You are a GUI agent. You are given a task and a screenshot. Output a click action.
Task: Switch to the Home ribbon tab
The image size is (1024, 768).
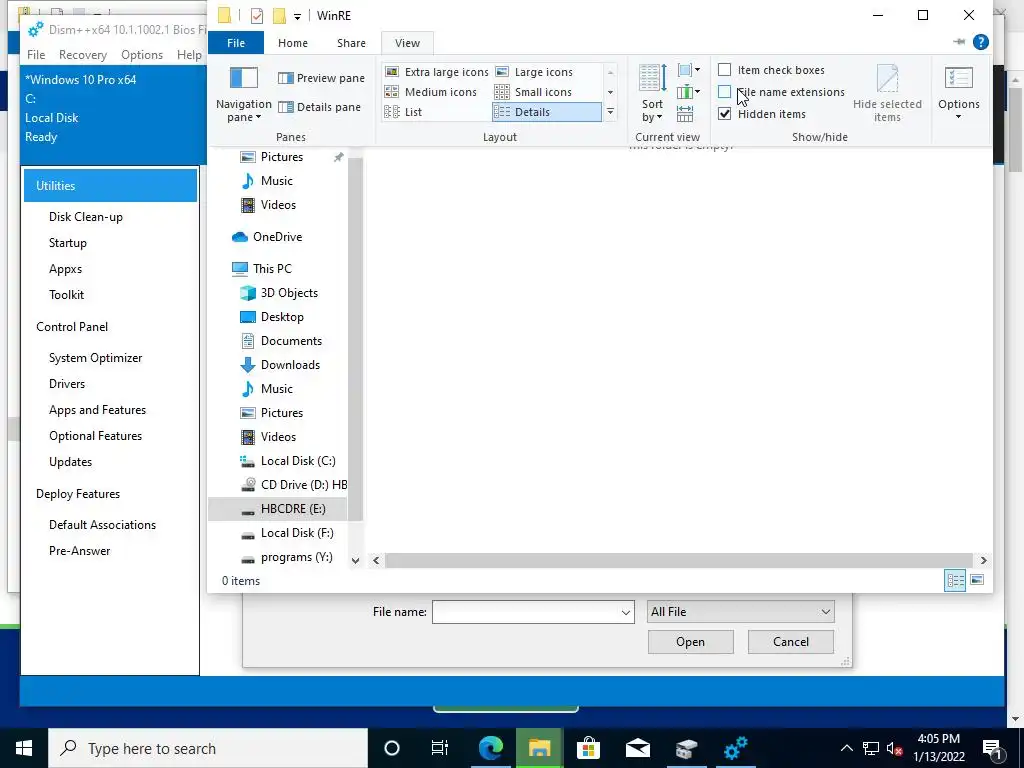pyautogui.click(x=293, y=43)
